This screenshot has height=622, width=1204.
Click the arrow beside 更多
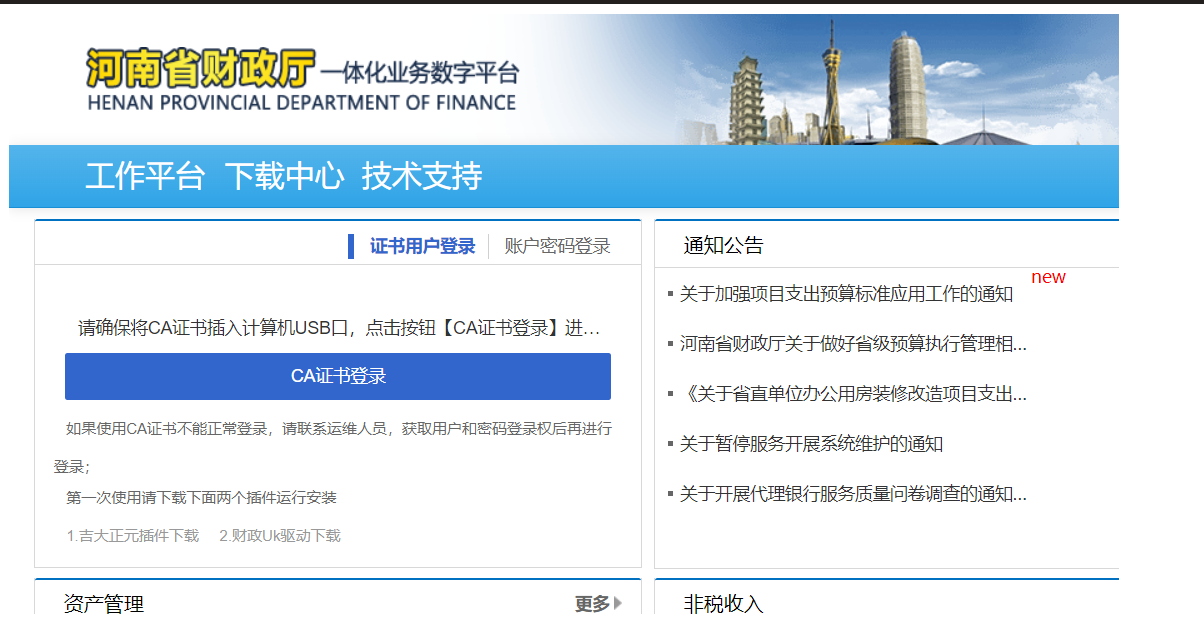tap(618, 603)
